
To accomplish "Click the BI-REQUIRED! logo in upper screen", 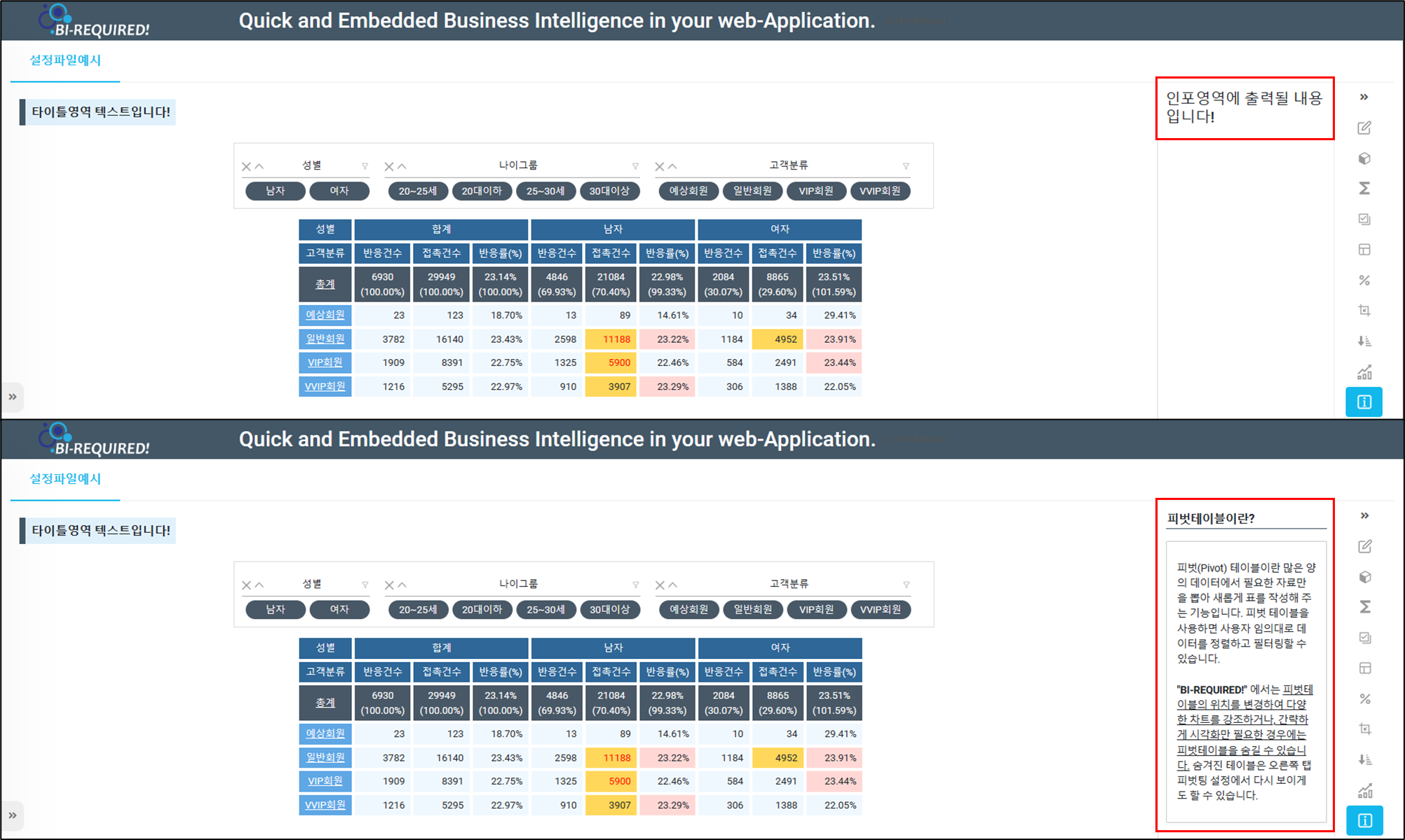I will [94, 20].
